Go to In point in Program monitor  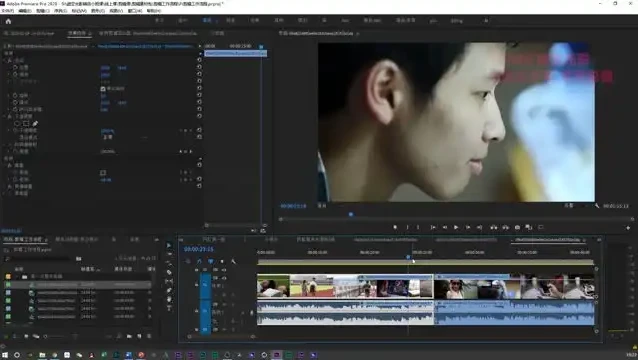click(433, 227)
